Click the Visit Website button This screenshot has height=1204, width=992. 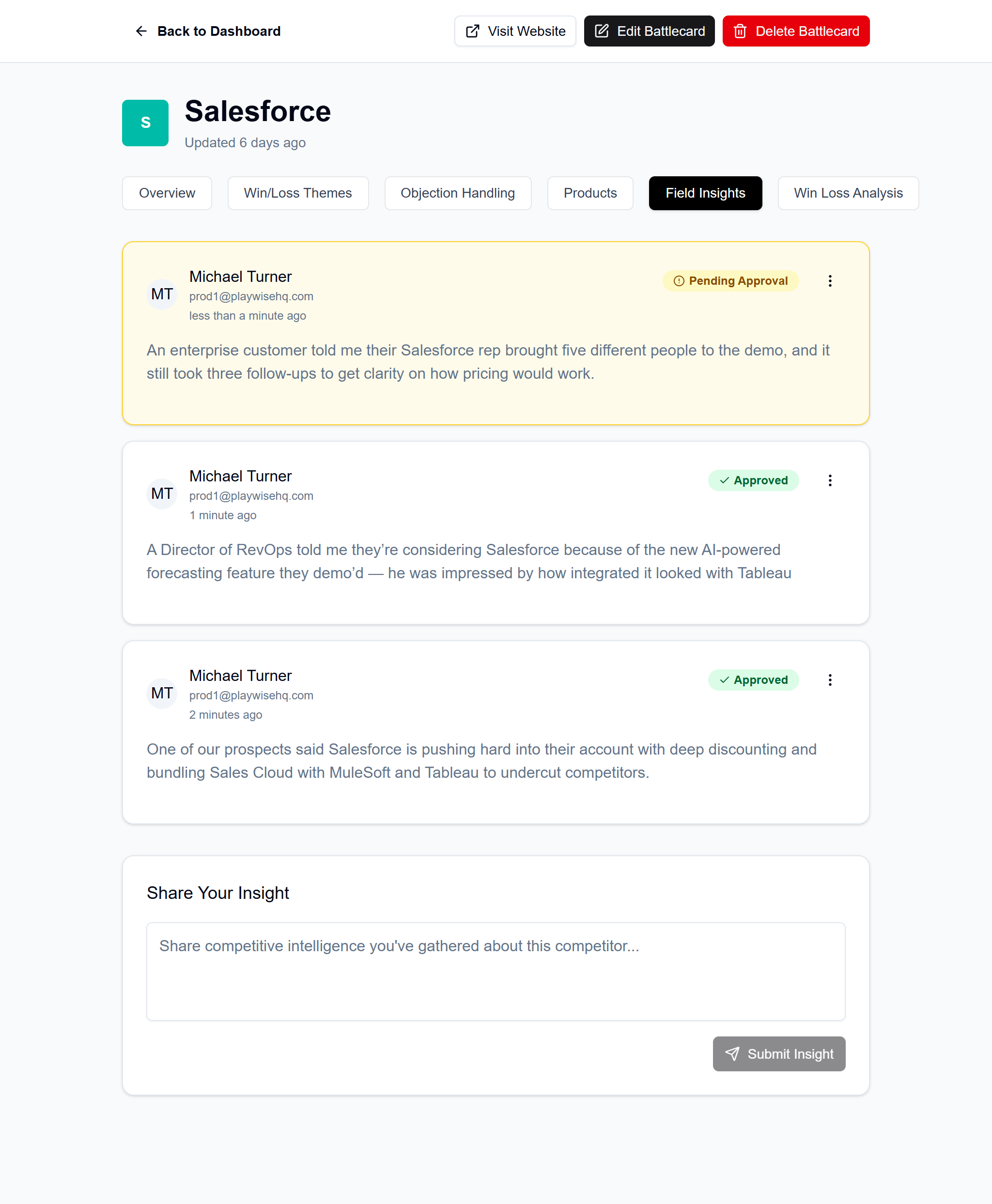pos(515,31)
